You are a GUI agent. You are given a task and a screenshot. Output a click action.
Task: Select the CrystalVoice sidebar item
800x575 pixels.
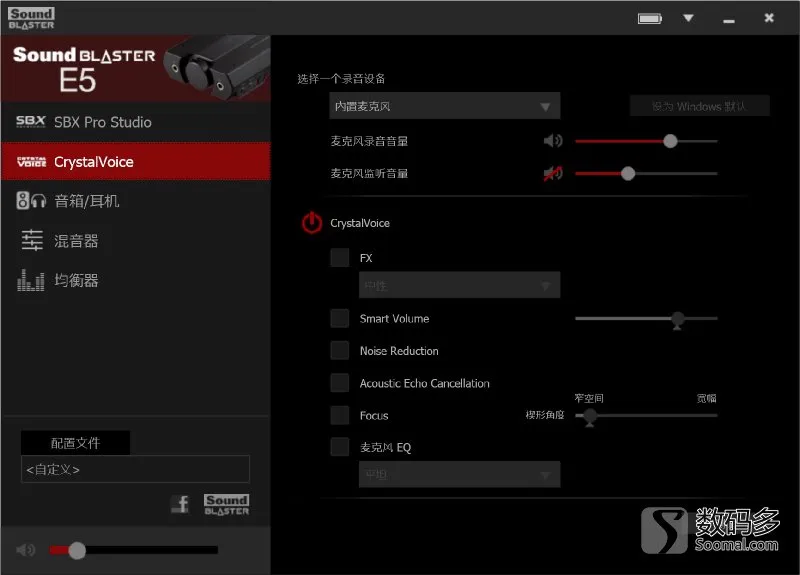136,162
